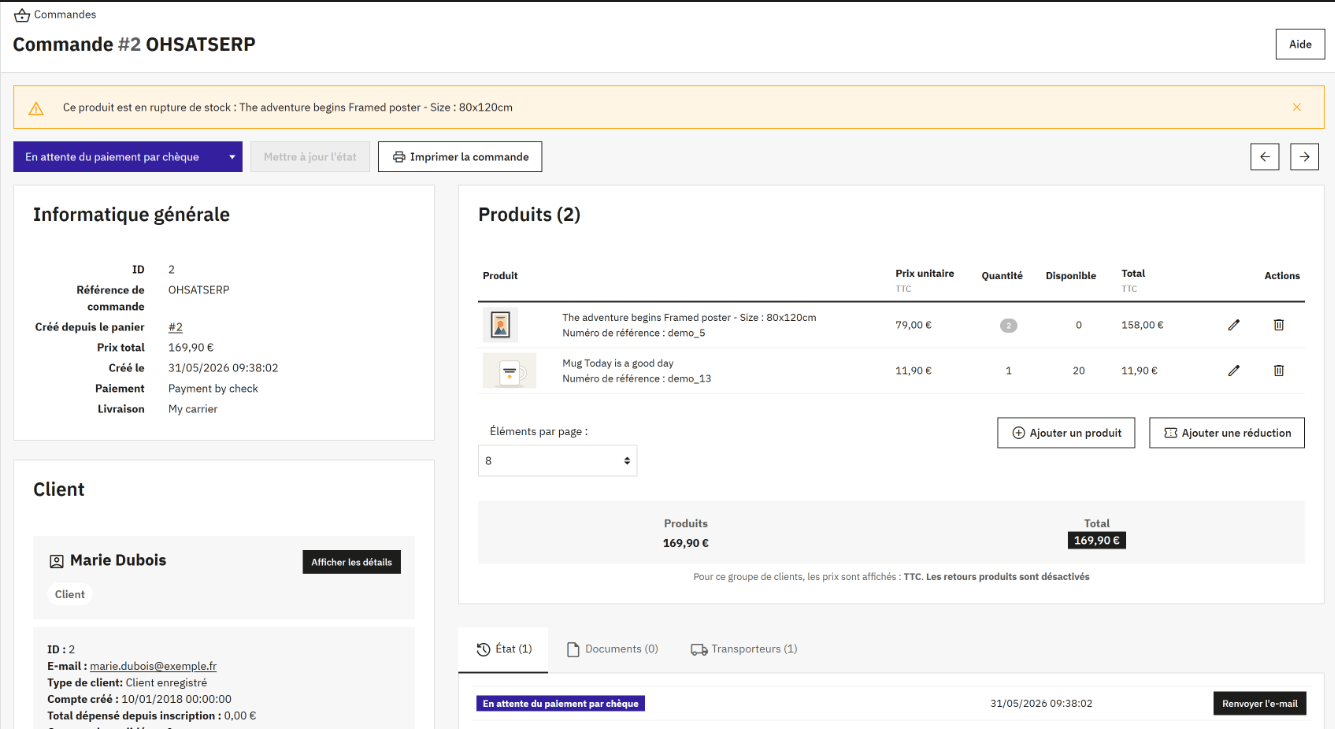Image resolution: width=1335 pixels, height=729 pixels.
Task: Click the Prix unitaire column header
Action: pos(925,274)
